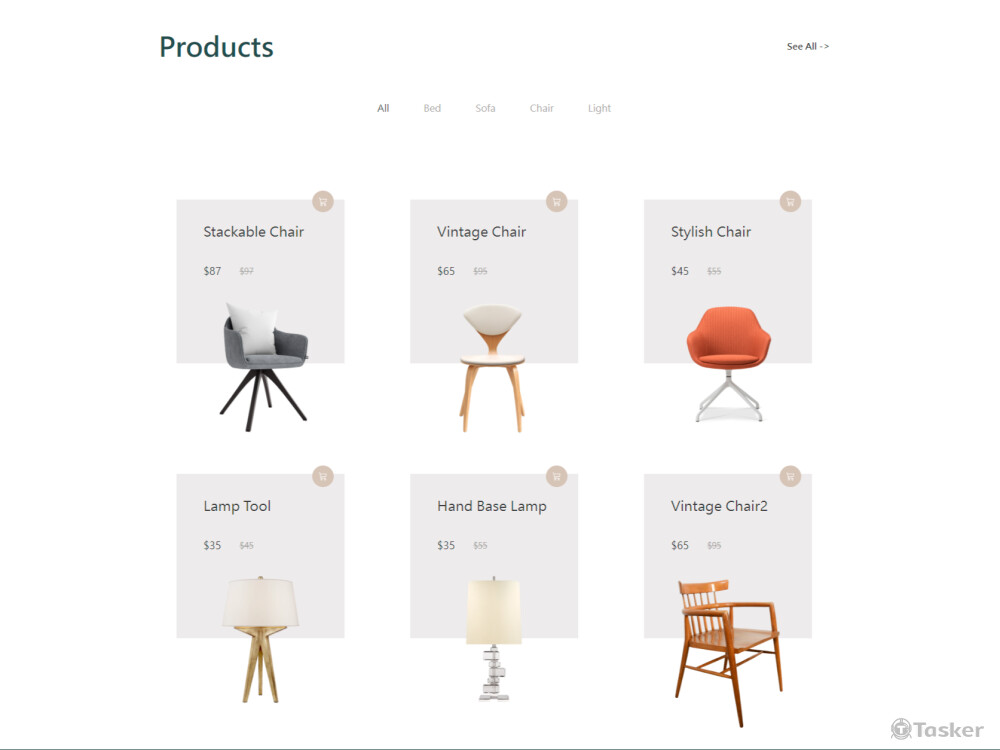Click the Products heading
The image size is (1000, 750).
pyautogui.click(x=216, y=47)
